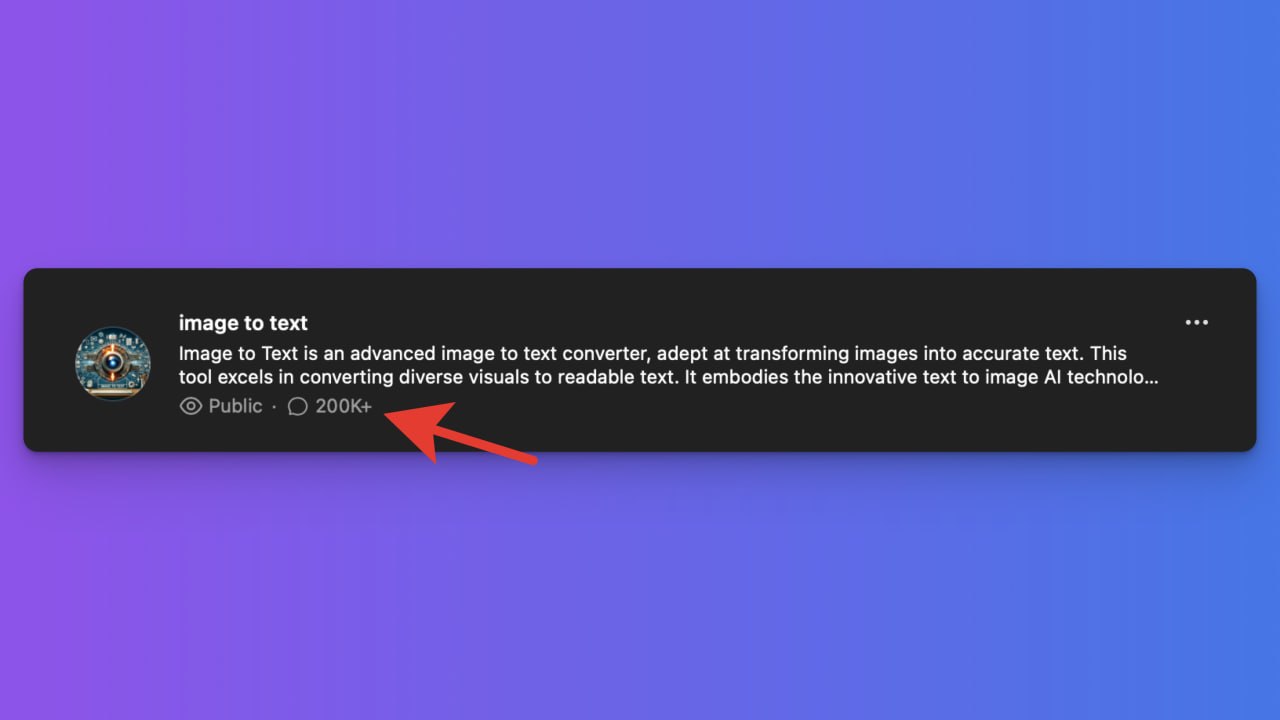Click the word "This" ending first line
This screenshot has height=720, width=1280.
point(1109,354)
